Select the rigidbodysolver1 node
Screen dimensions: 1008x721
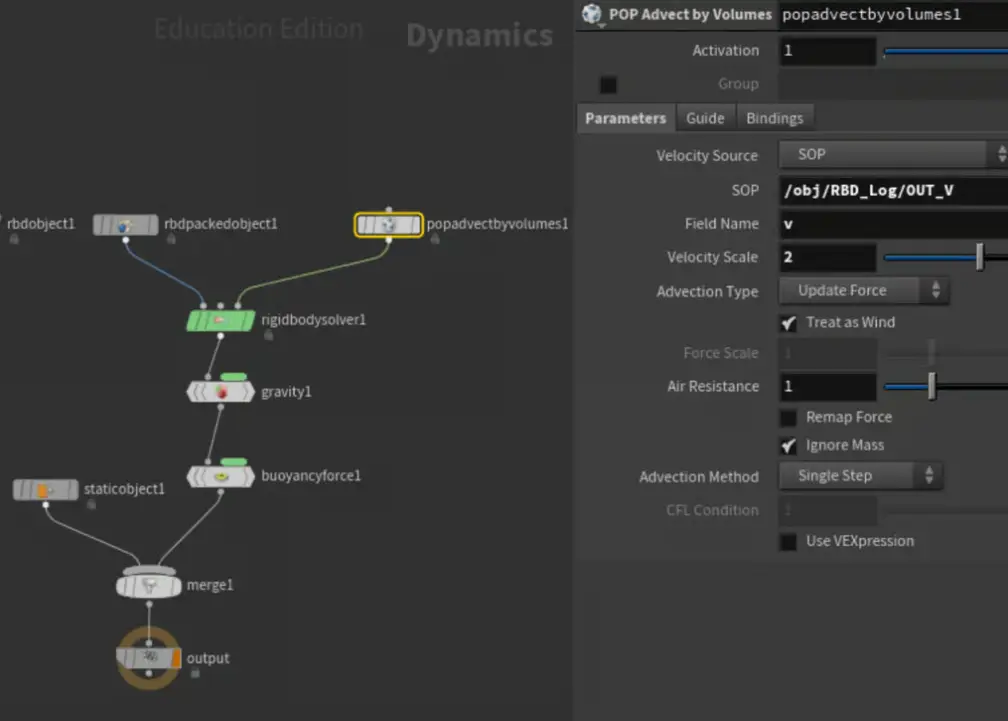(x=221, y=321)
